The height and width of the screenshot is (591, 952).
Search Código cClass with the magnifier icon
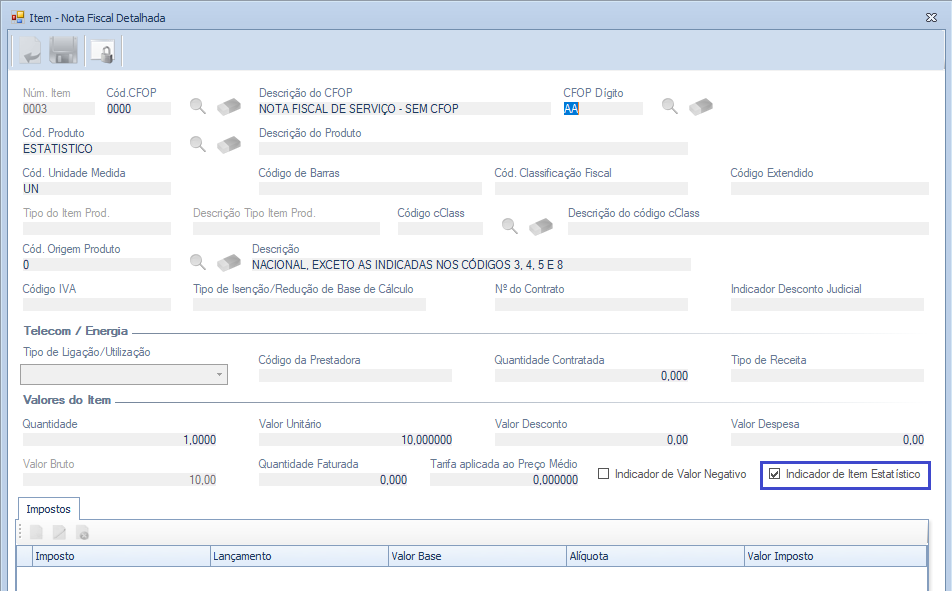pos(510,226)
